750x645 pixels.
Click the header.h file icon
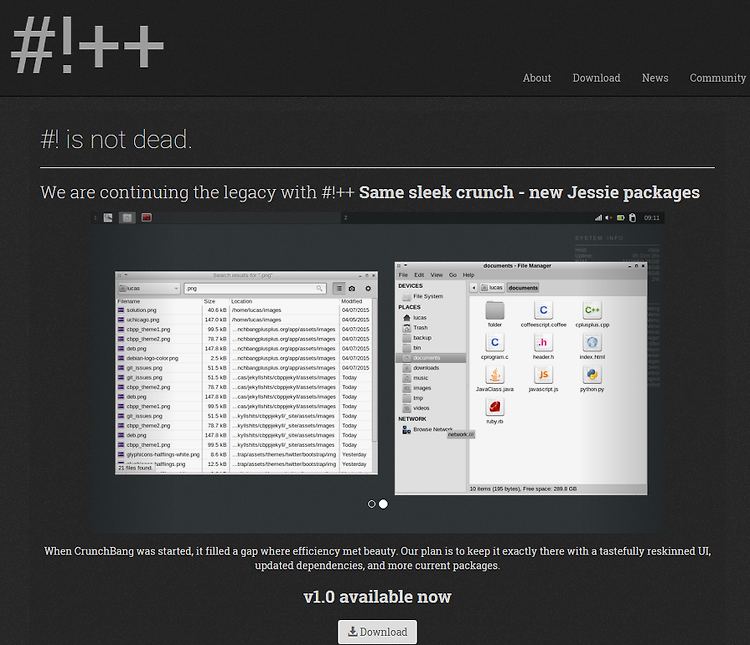[543, 342]
